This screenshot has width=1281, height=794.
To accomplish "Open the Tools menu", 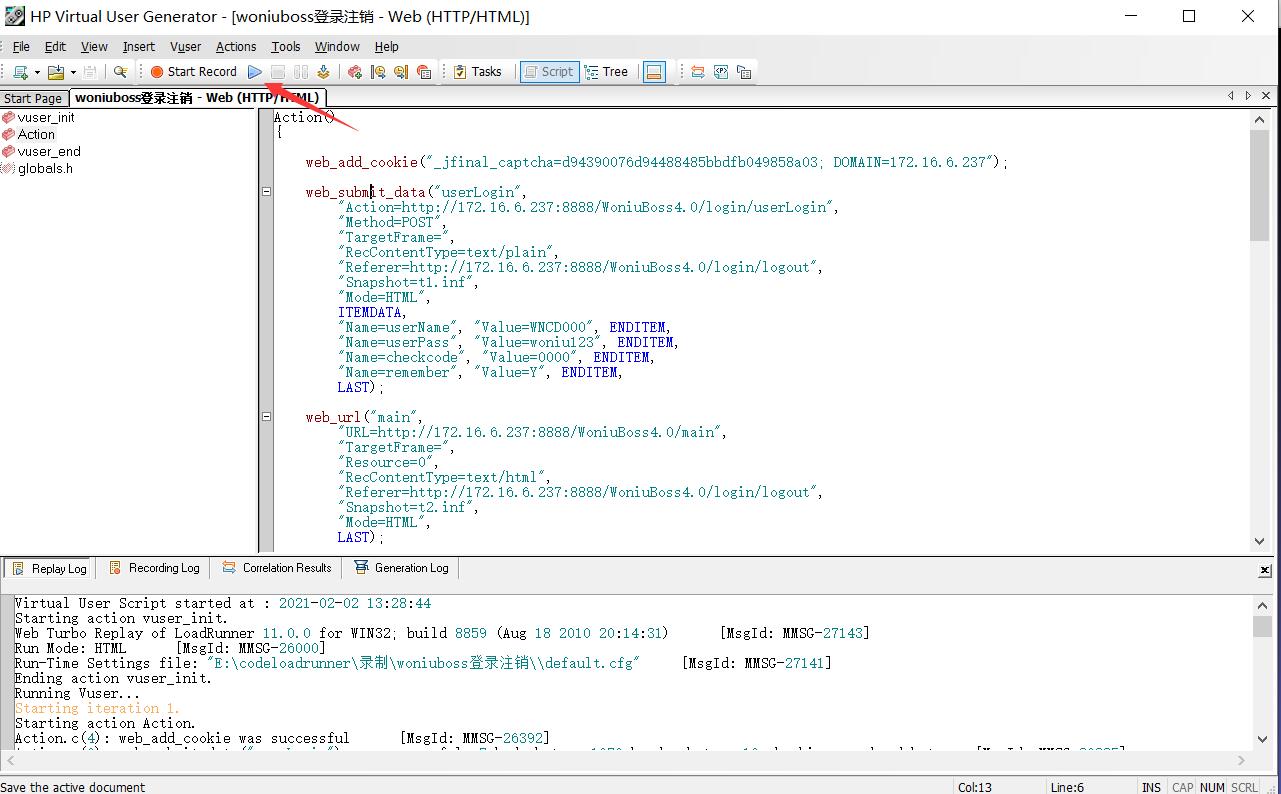I will [x=286, y=46].
